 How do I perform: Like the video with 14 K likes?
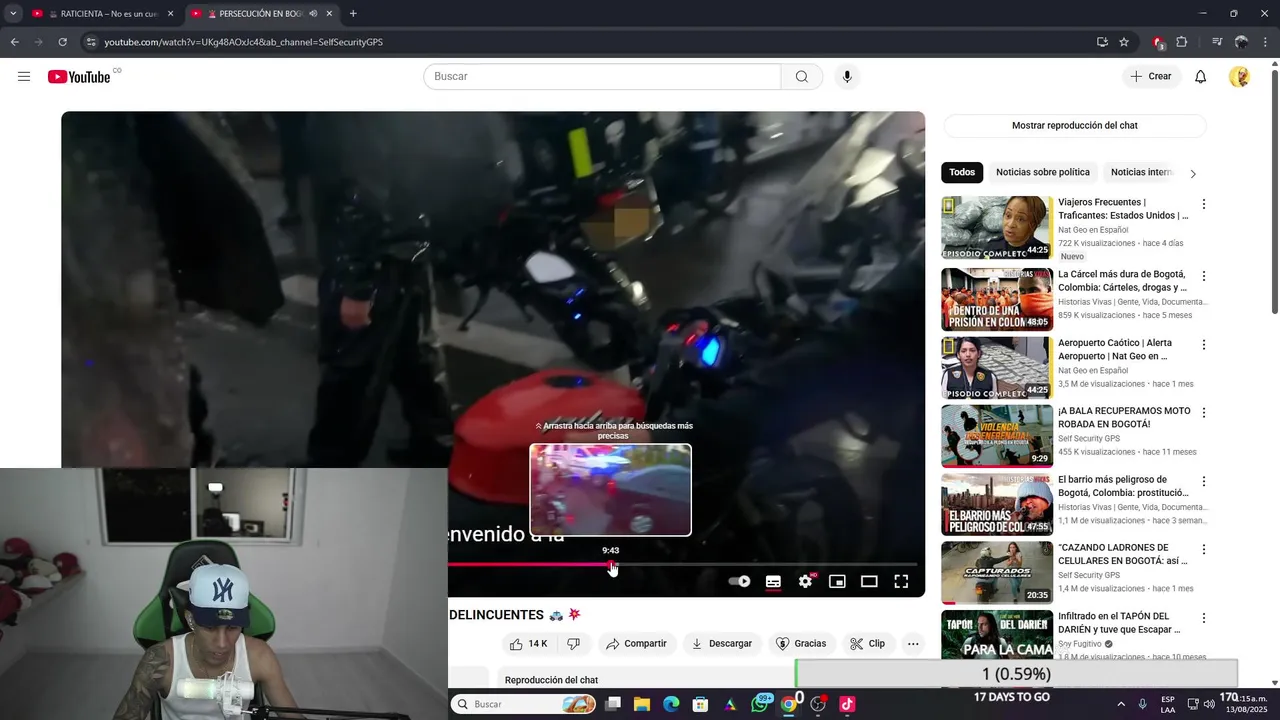[x=528, y=644]
